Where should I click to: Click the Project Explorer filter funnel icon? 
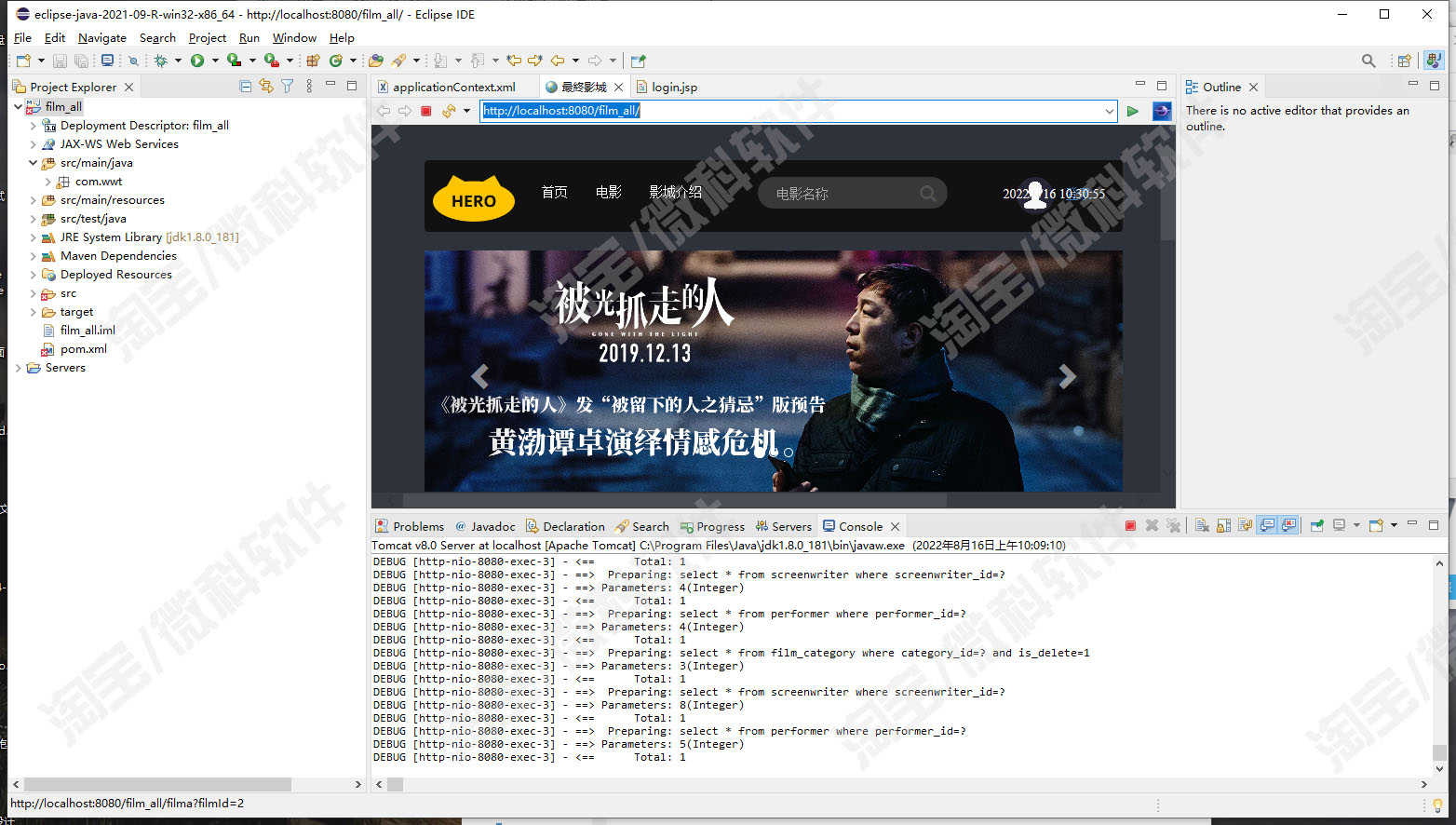288,87
